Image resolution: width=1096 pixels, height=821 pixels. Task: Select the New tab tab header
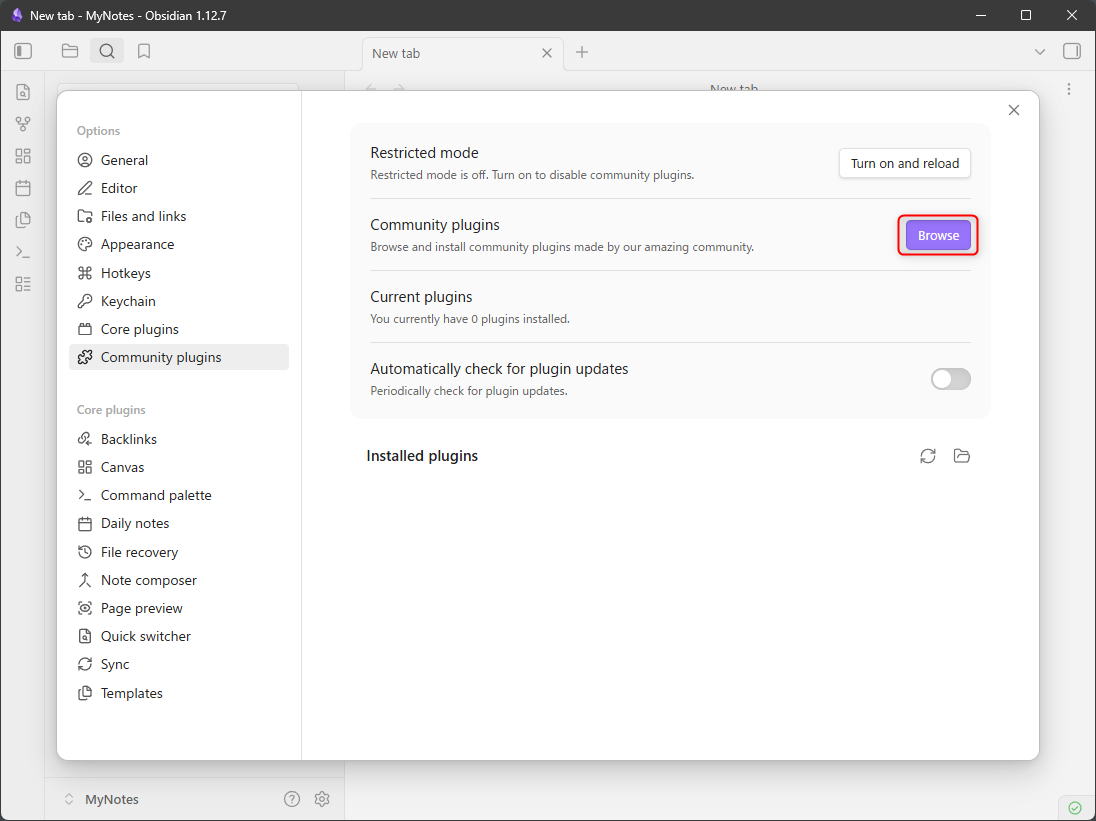click(x=463, y=53)
